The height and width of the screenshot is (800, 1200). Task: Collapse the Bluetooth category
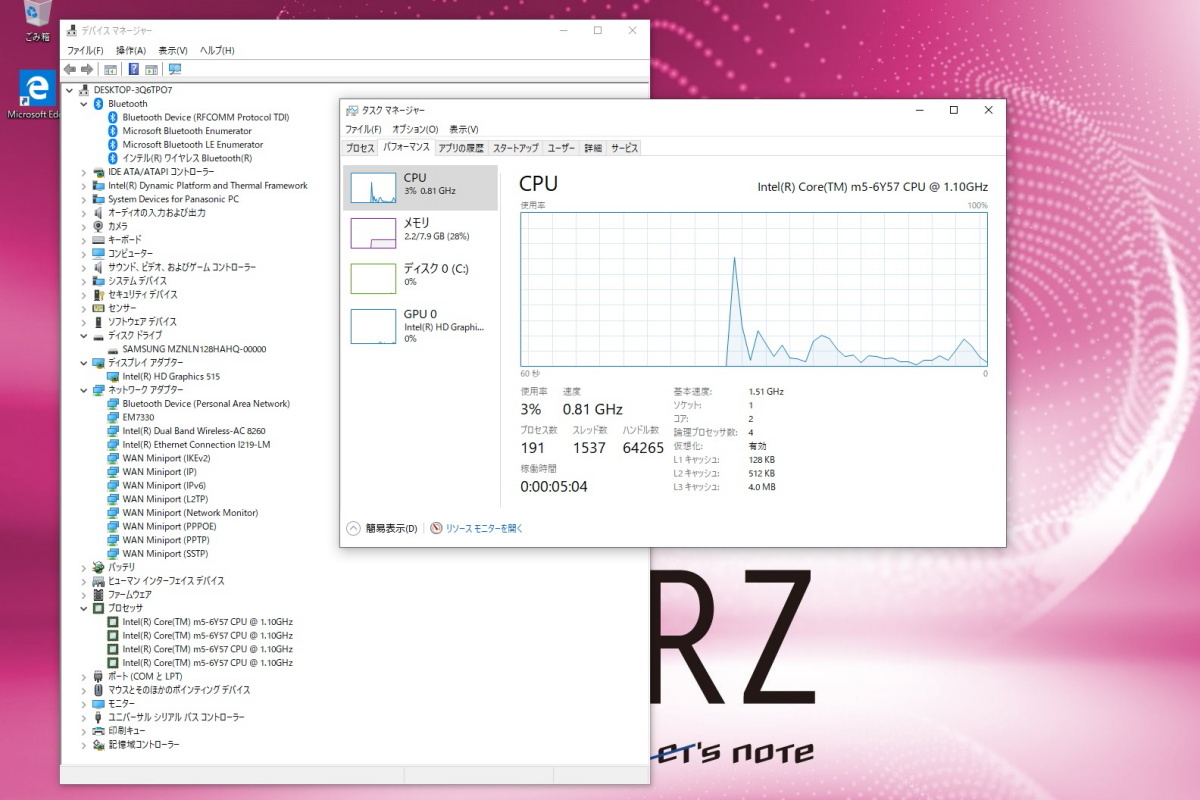click(84, 104)
